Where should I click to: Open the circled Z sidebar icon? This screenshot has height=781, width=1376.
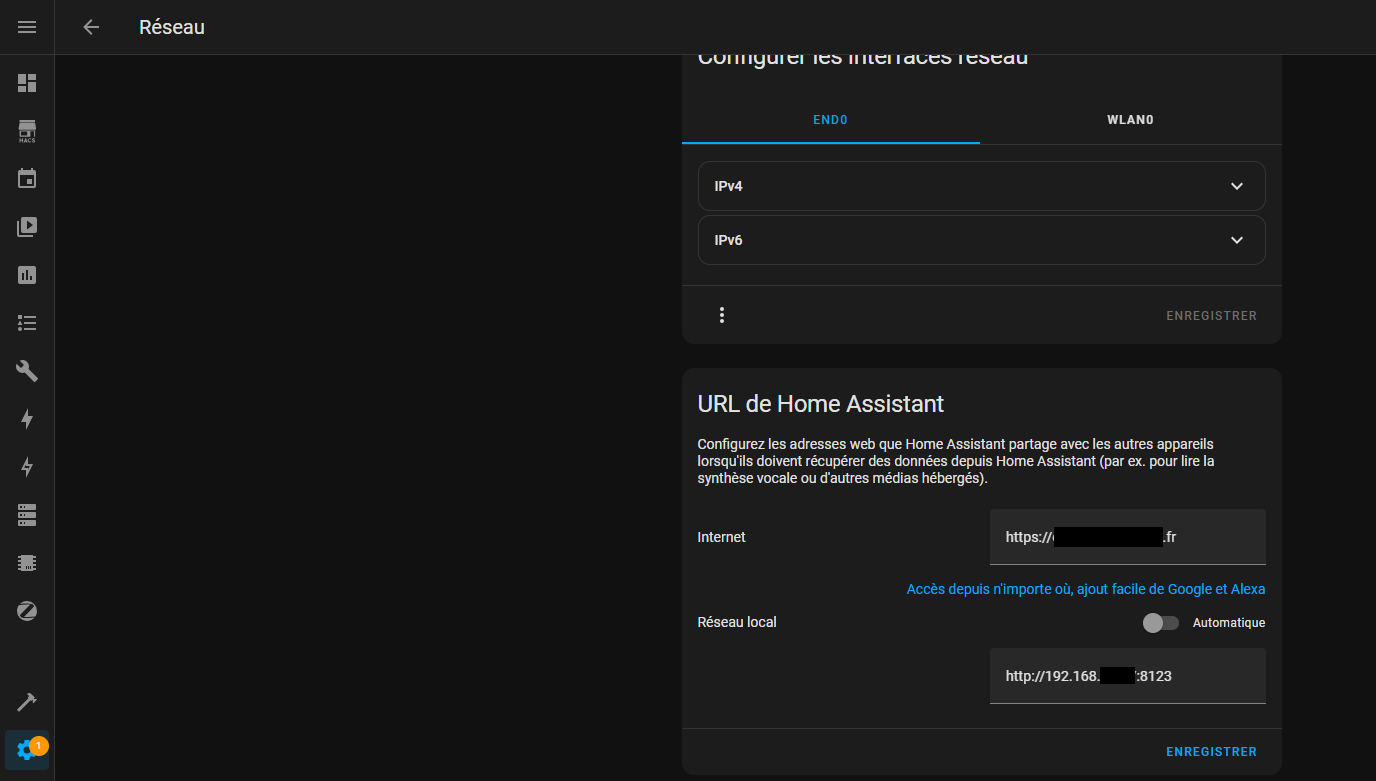tap(27, 611)
